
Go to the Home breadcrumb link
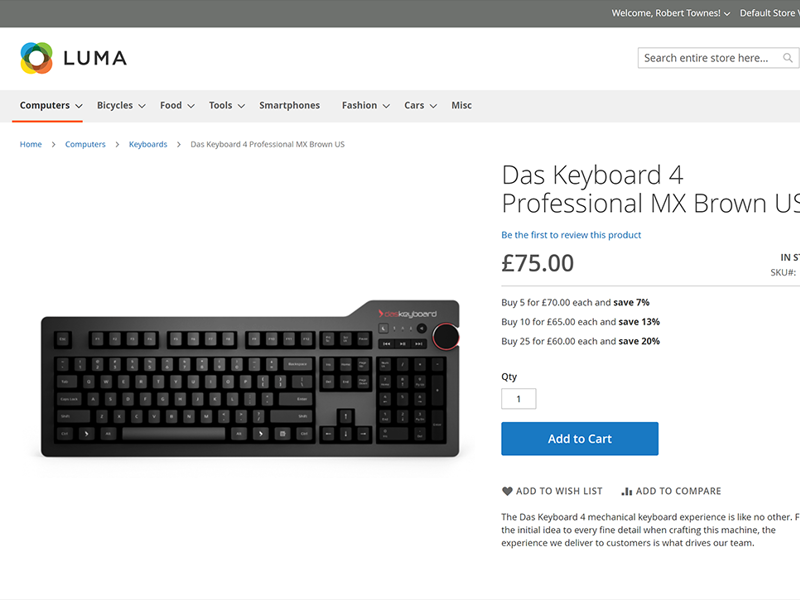(x=31, y=144)
